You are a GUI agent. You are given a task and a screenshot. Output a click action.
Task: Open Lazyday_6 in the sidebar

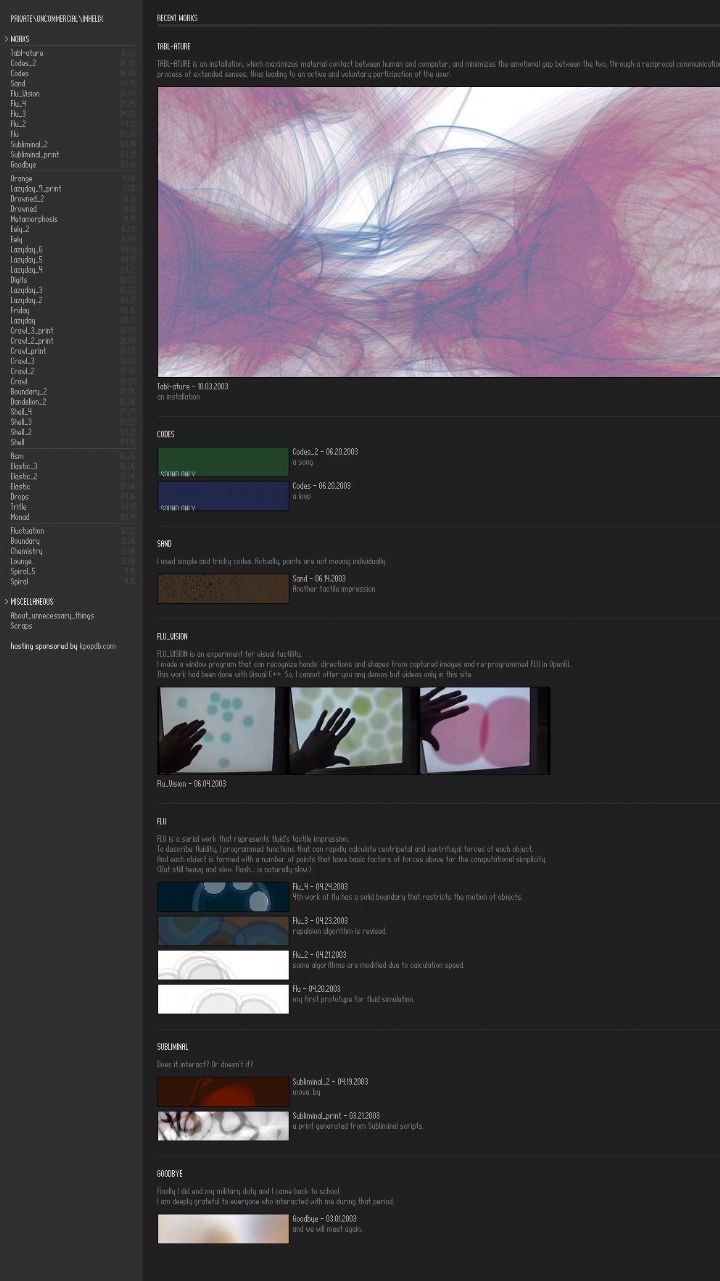[26, 250]
